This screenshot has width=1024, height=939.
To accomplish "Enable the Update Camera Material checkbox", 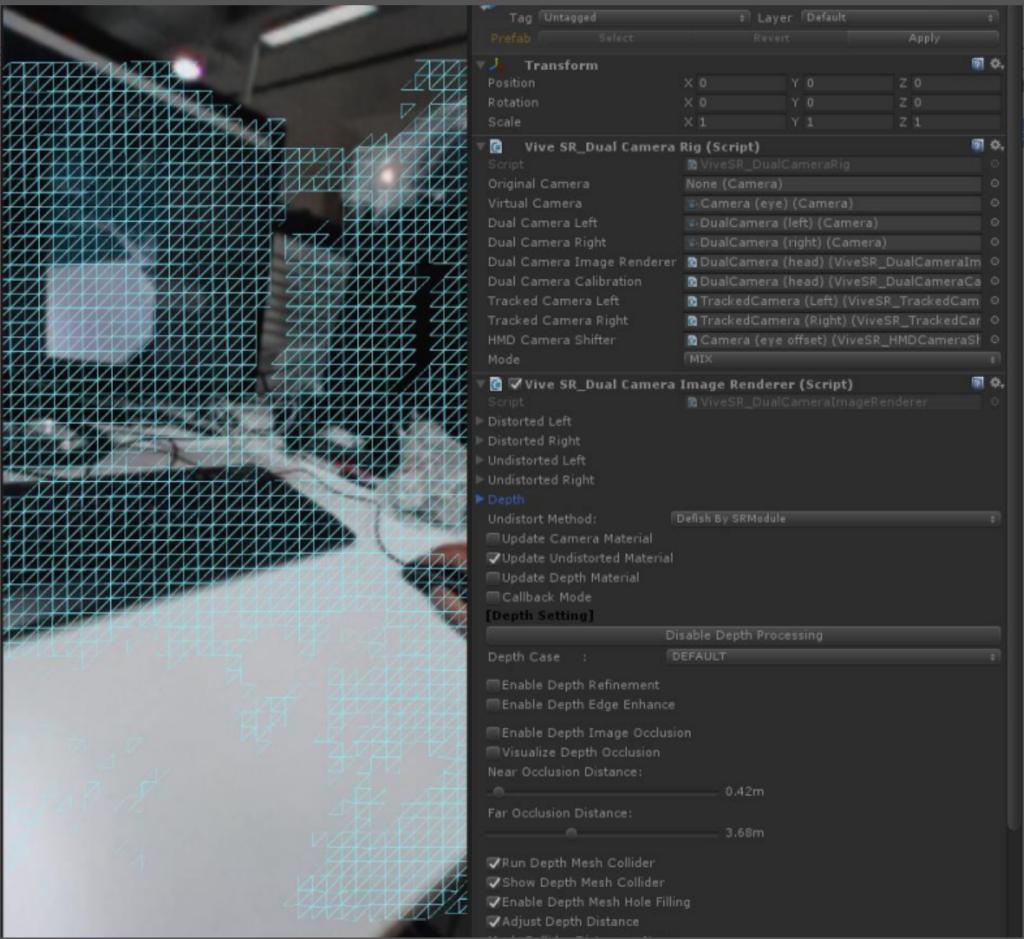I will click(x=494, y=539).
